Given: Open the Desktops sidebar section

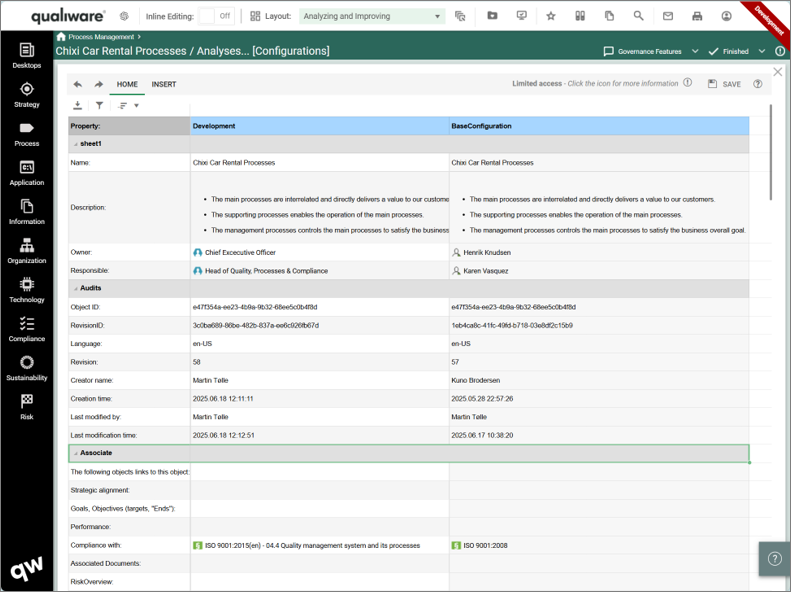Looking at the screenshot, I should coord(27,55).
